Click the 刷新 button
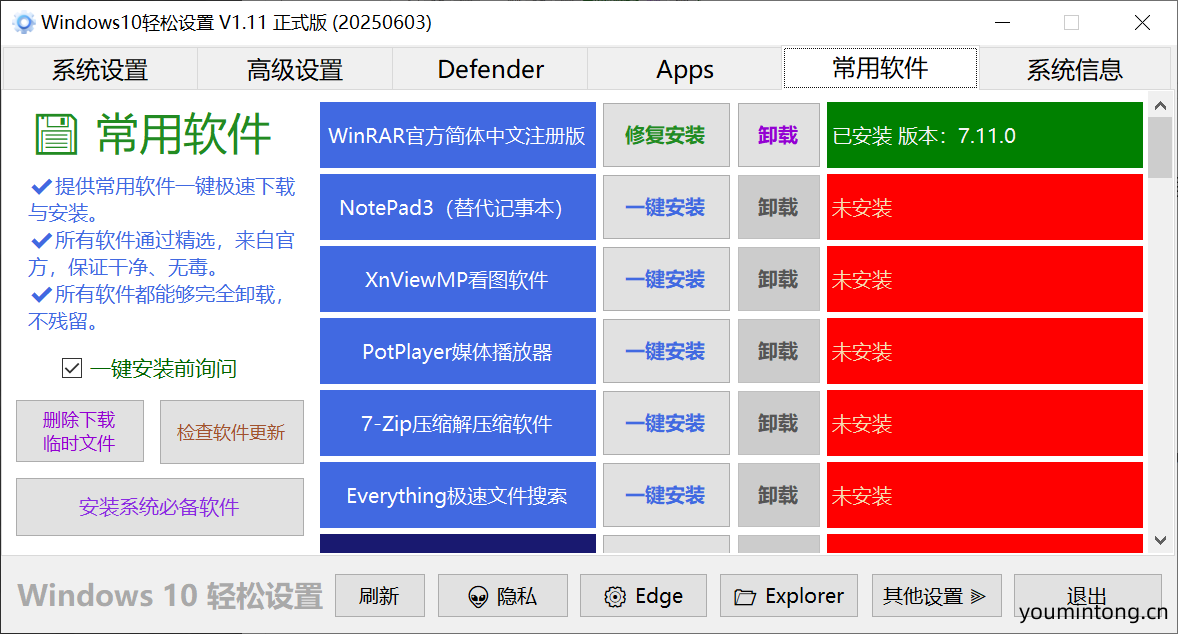This screenshot has width=1178, height=634. [x=379, y=596]
